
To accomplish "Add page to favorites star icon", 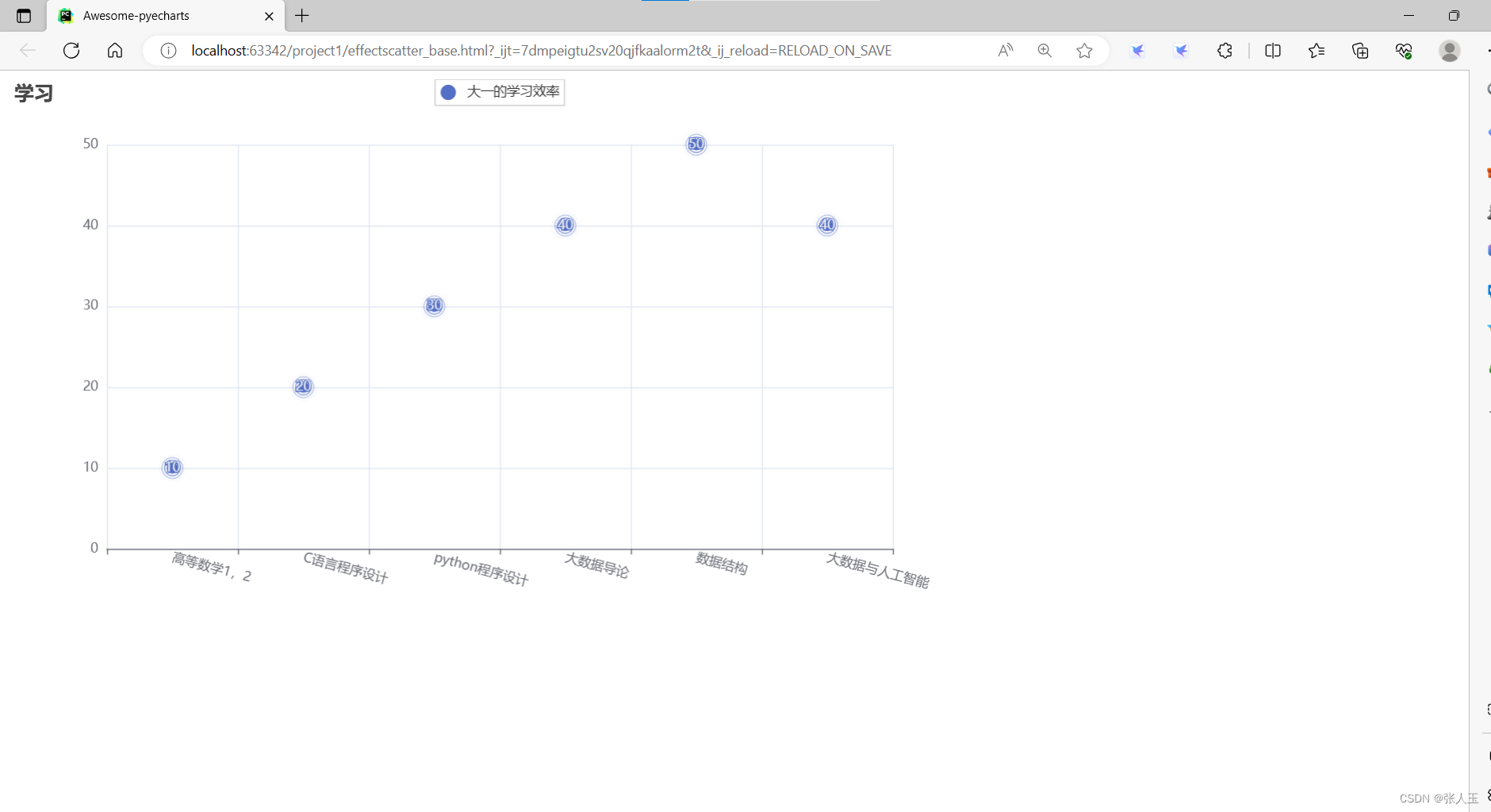I will coord(1084,51).
